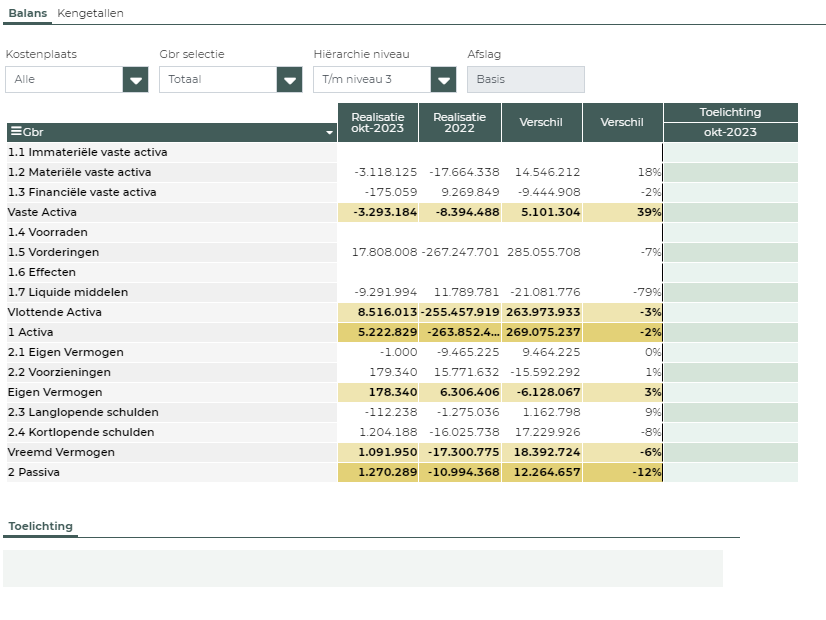Select the Toelichting tab at the bottom
826x620 pixels.
click(40, 526)
